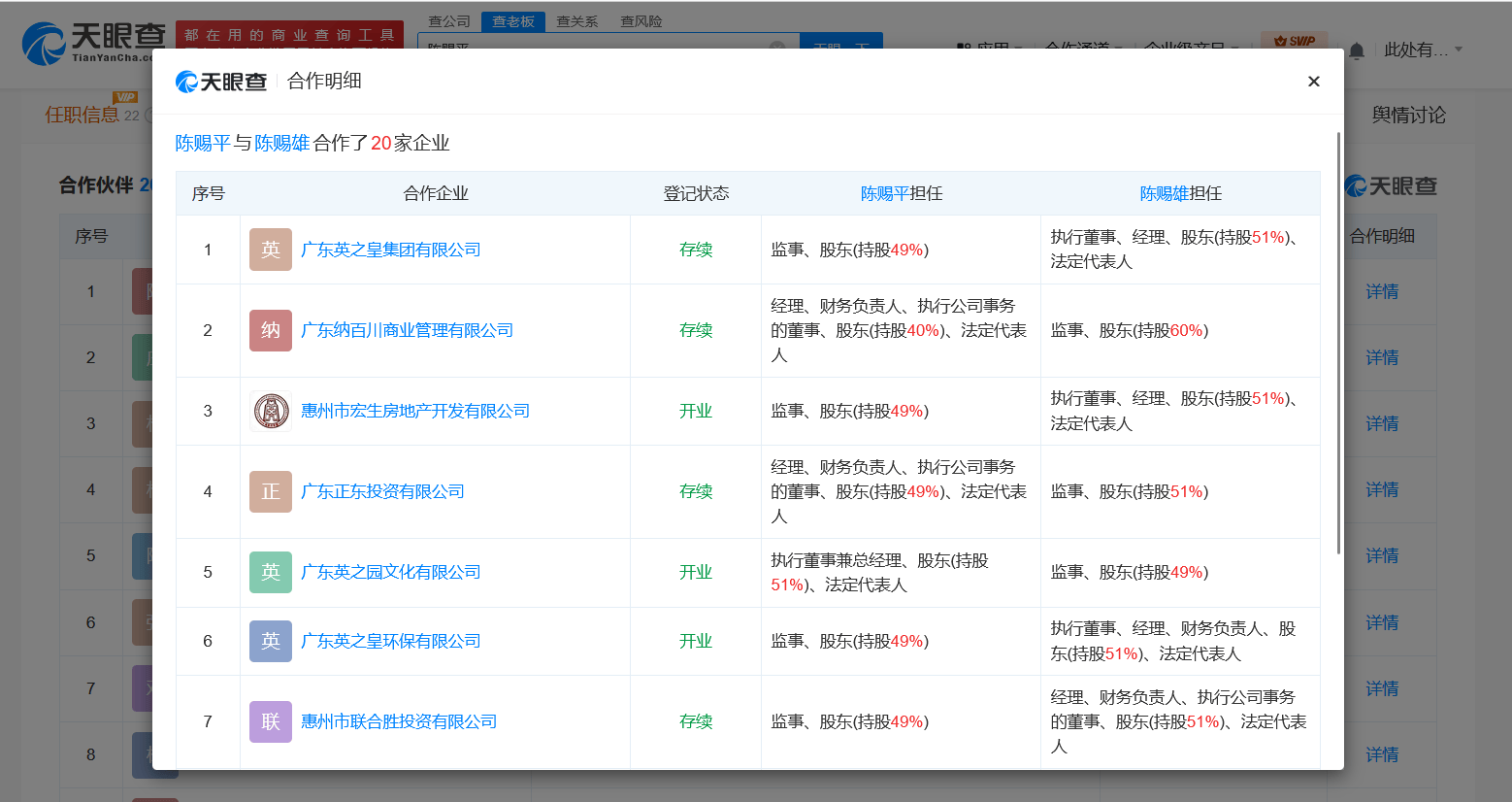Screen dimensions: 1512x802
Task: Click the 惠州市宏生房地产 round logo
Action: click(270, 411)
